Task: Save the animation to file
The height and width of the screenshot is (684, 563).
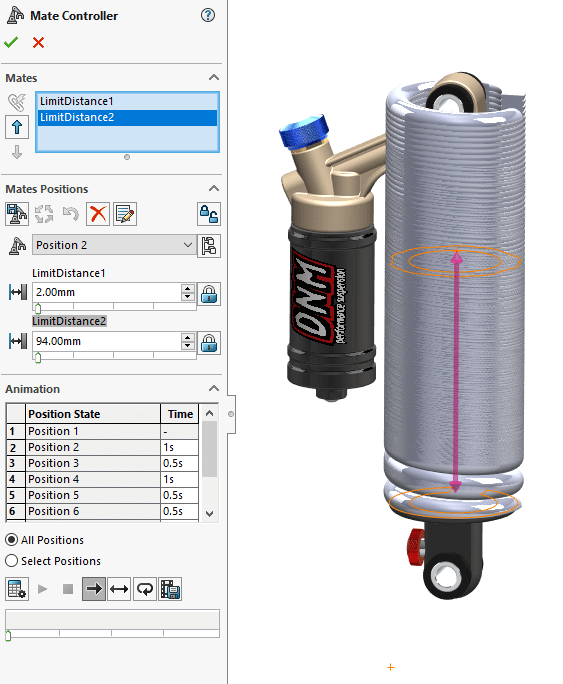Action: pos(170,589)
